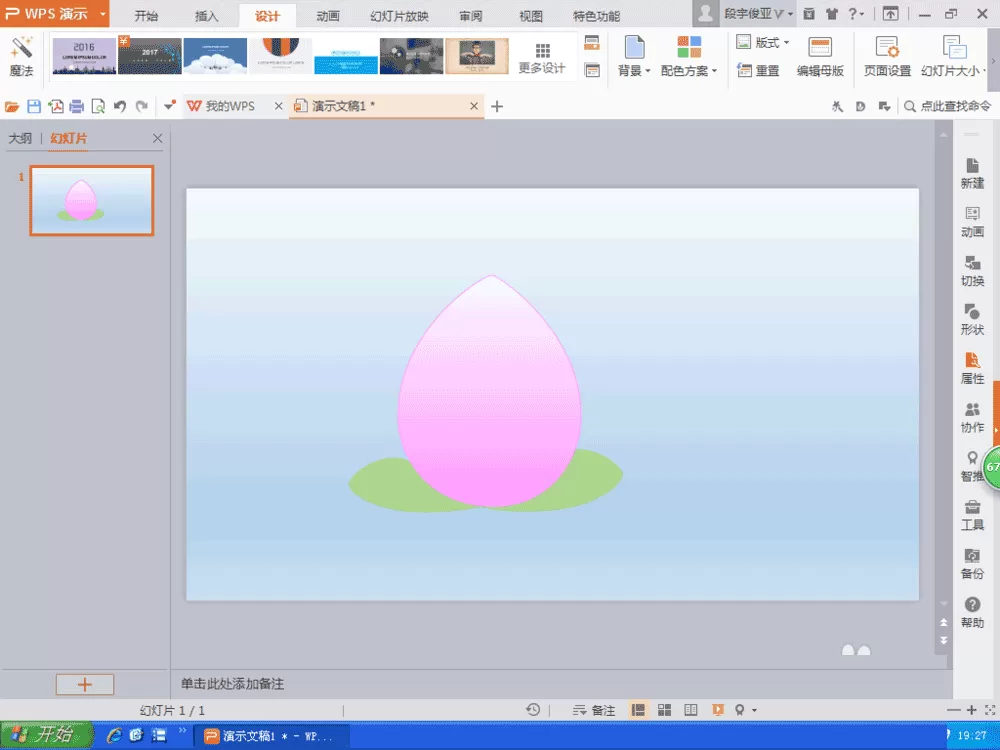Viewport: 1000px width, 750px height.
Task: Expand the 背景 background dropdown
Action: [634, 56]
